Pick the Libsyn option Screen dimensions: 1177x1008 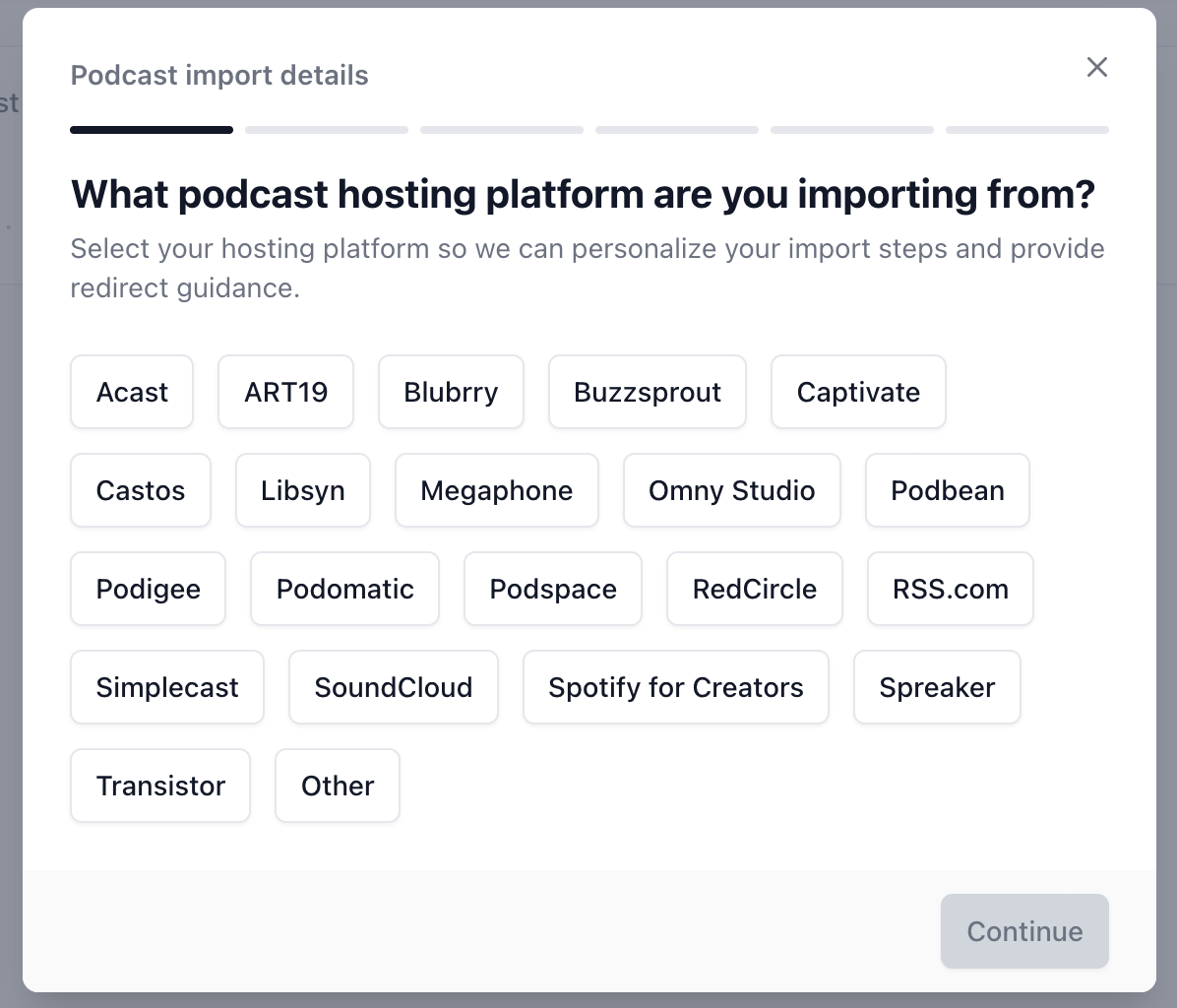[x=302, y=490]
